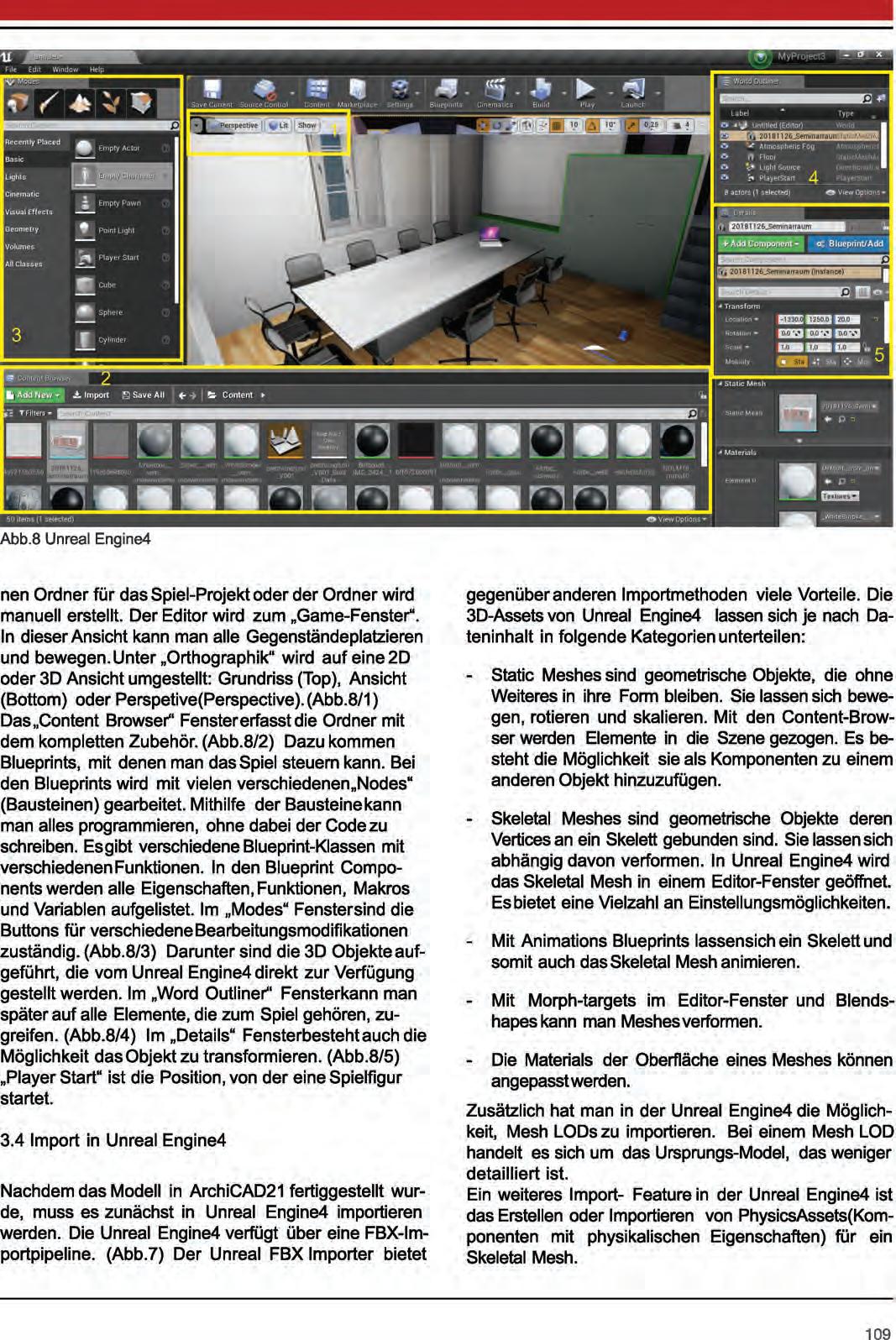Select the Empty Pawn item

coord(123,203)
